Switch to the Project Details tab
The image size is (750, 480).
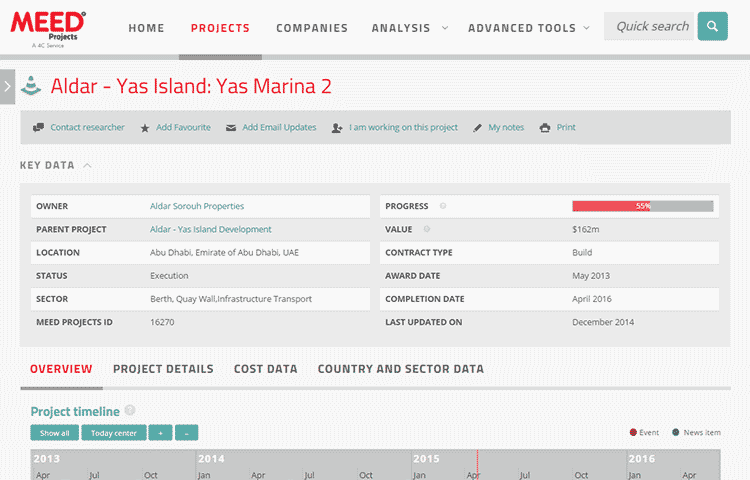click(x=163, y=369)
